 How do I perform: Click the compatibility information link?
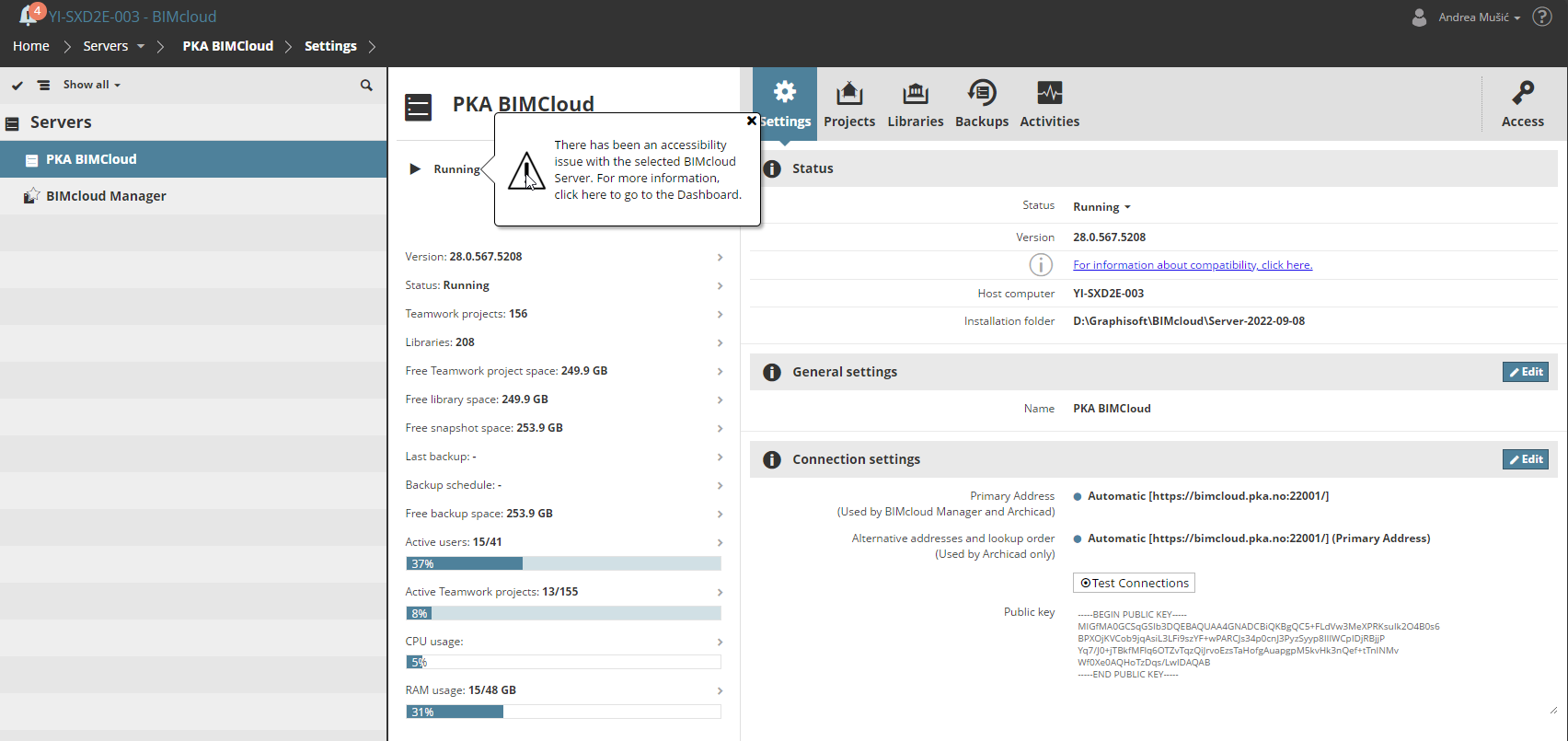point(1192,265)
